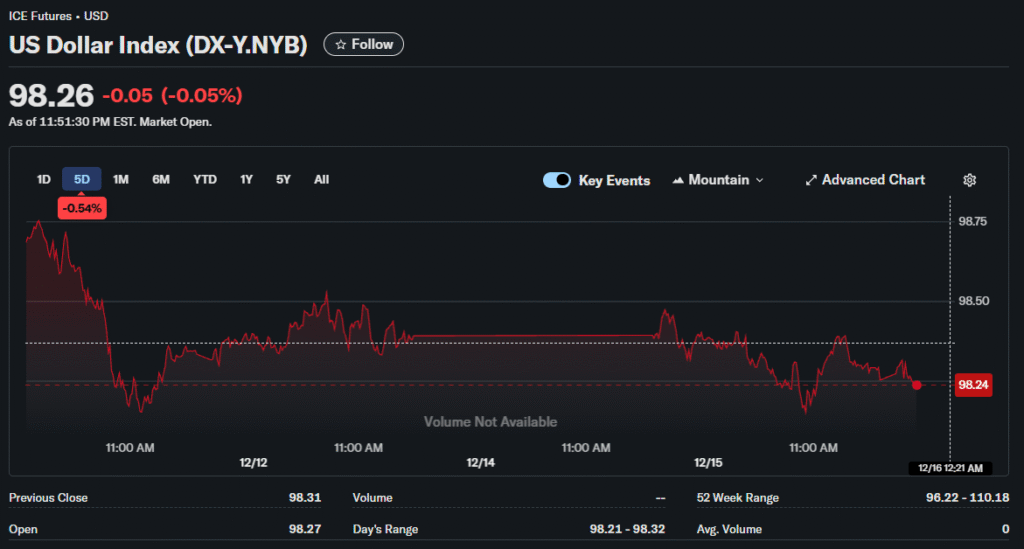Show the All time range
This screenshot has width=1024, height=549.
click(x=321, y=180)
